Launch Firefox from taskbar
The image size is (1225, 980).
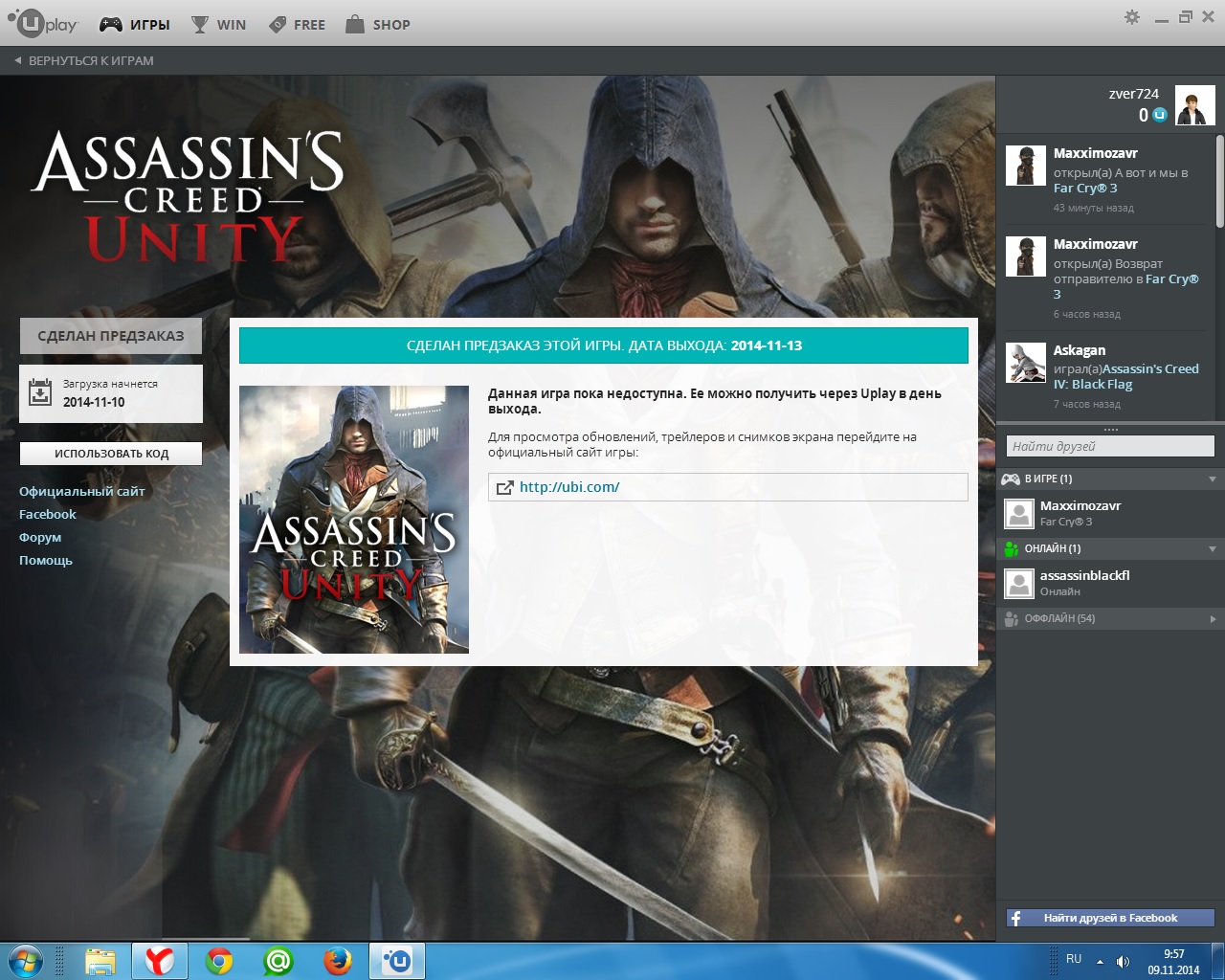[338, 961]
